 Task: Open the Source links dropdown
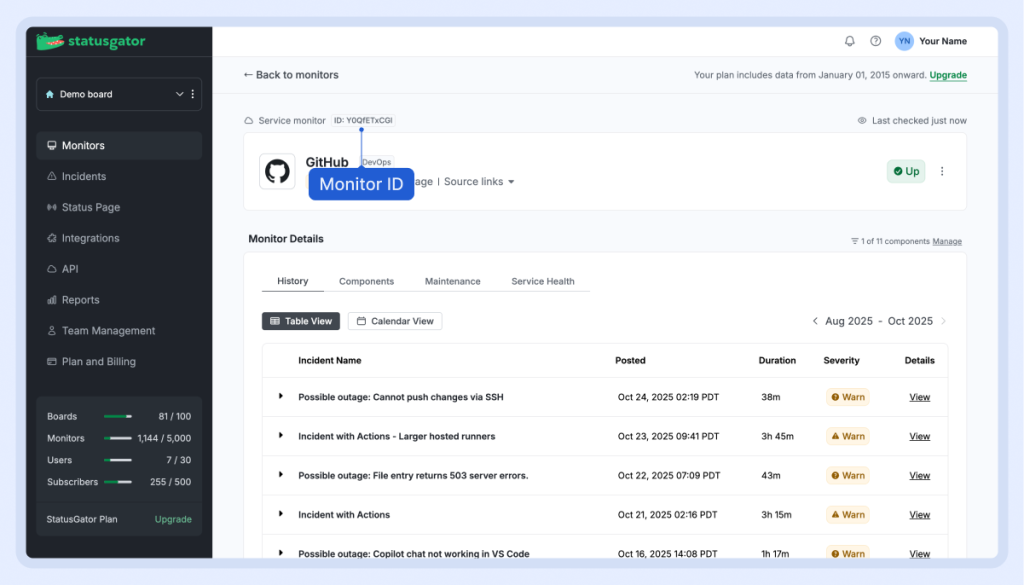[480, 182]
